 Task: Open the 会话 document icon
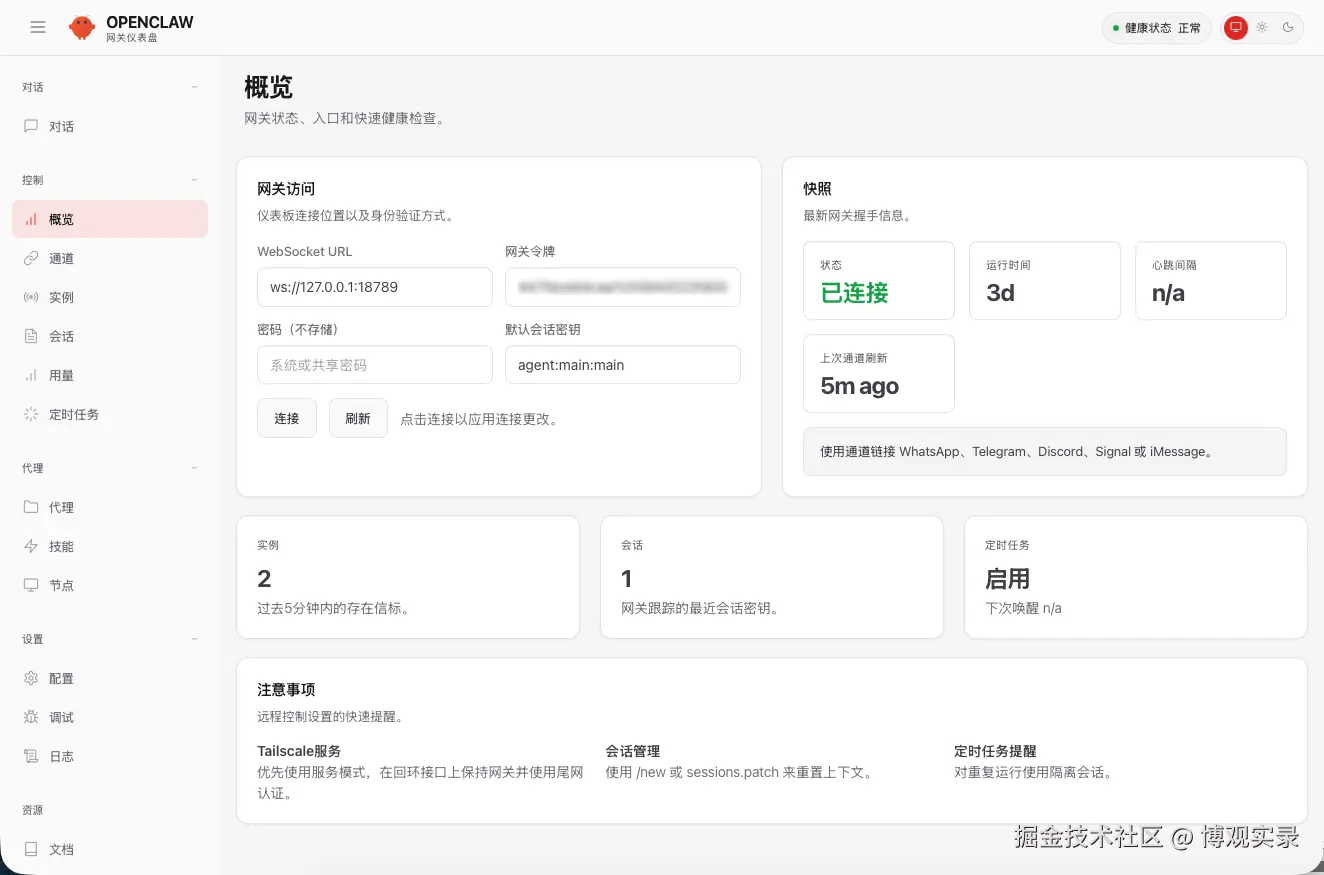click(x=31, y=336)
